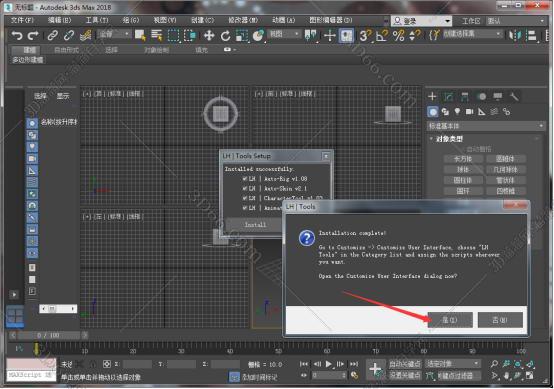554x389 pixels.
Task: Open the 动画(A) menu
Action: point(283,20)
